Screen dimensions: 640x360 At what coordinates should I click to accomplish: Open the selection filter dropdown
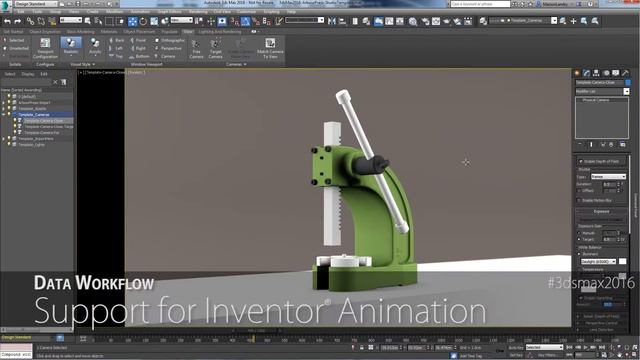tap(71, 20)
